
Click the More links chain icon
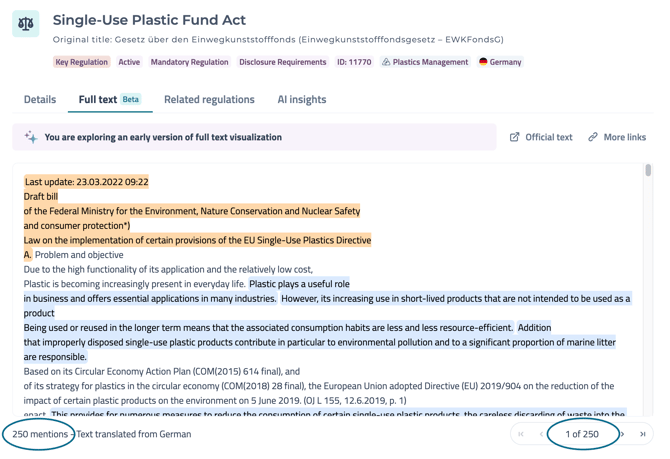(593, 137)
